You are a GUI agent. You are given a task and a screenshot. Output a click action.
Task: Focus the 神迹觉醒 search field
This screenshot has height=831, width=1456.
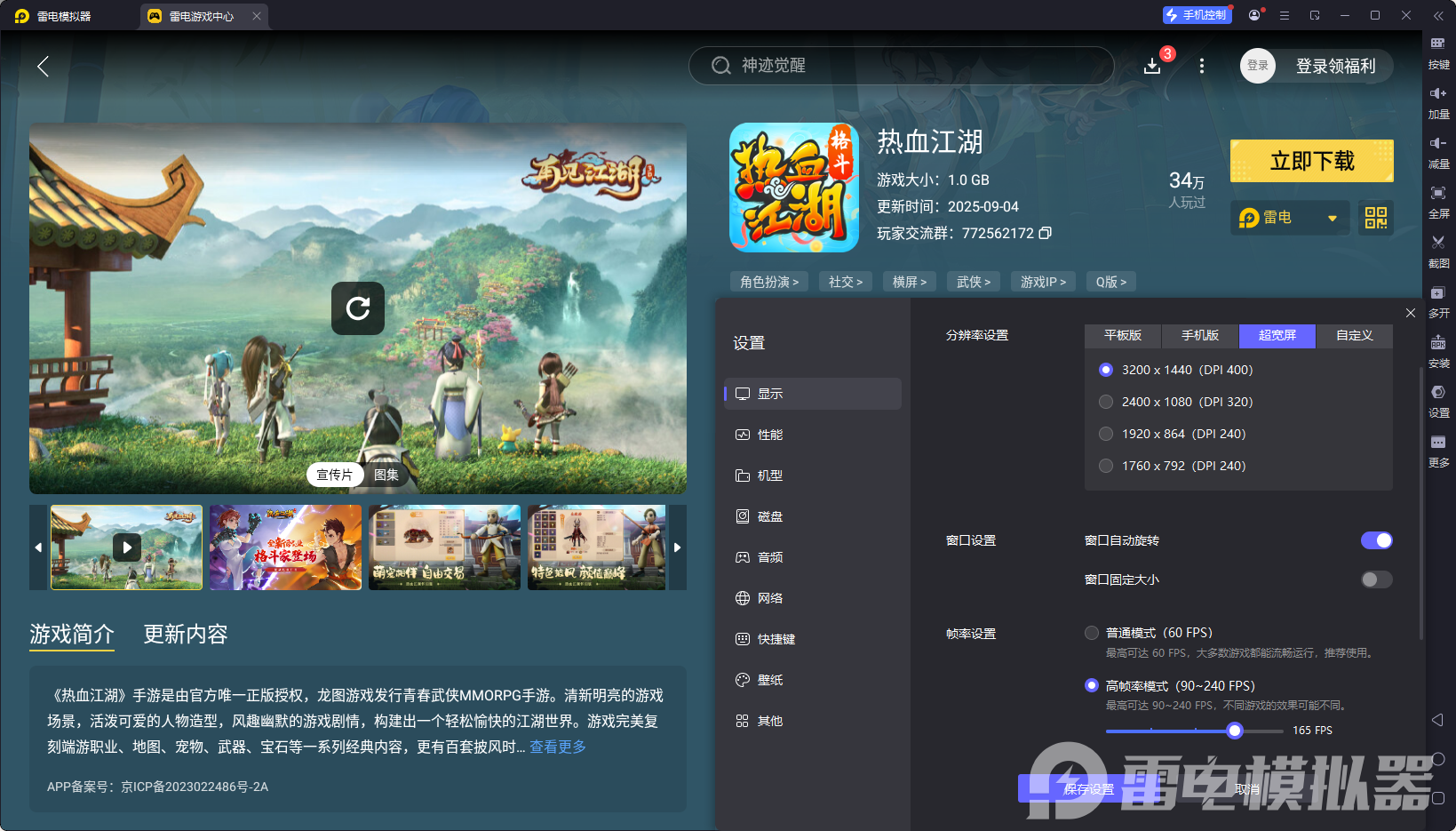(x=901, y=66)
